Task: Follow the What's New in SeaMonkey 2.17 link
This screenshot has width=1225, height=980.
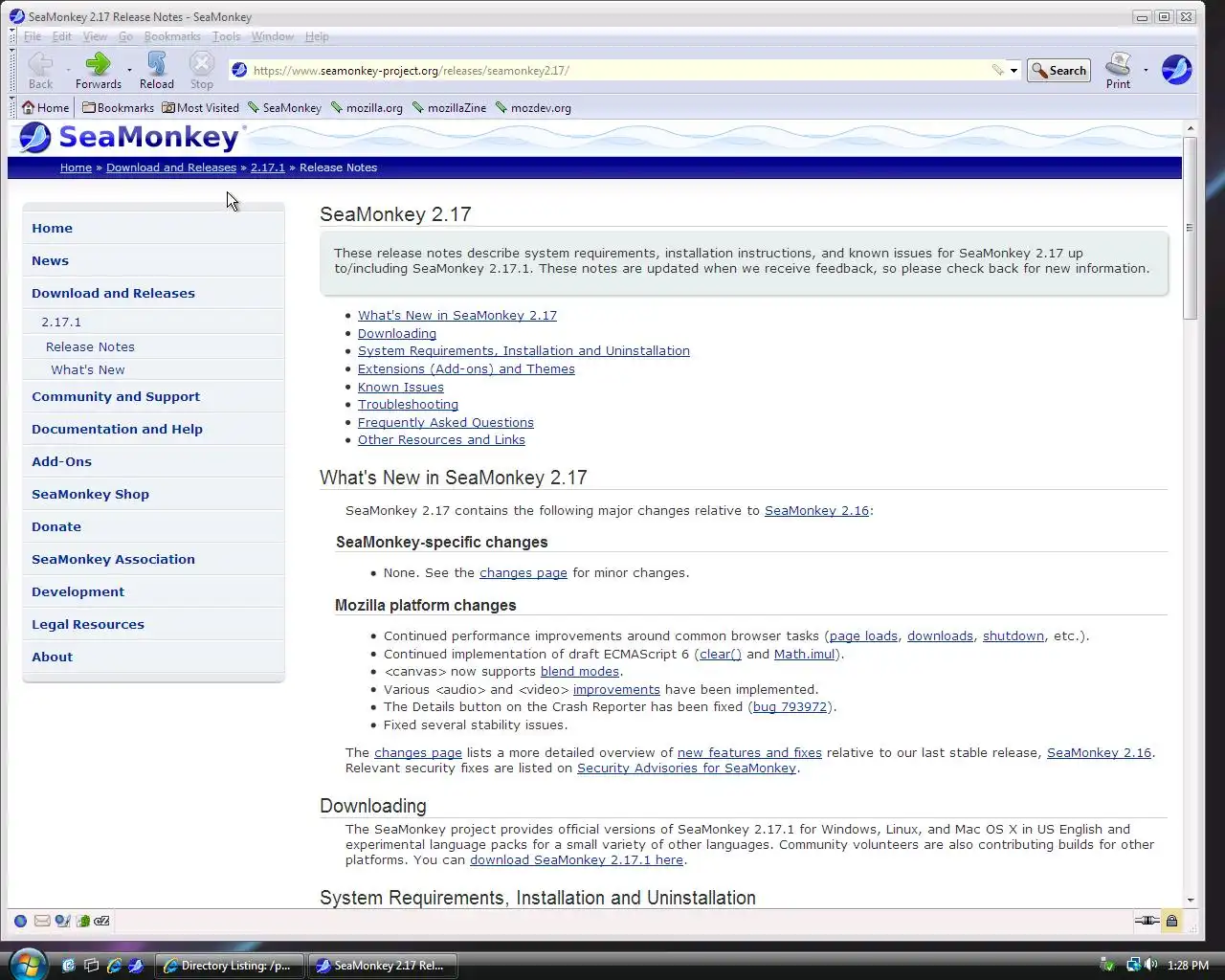Action: (457, 315)
